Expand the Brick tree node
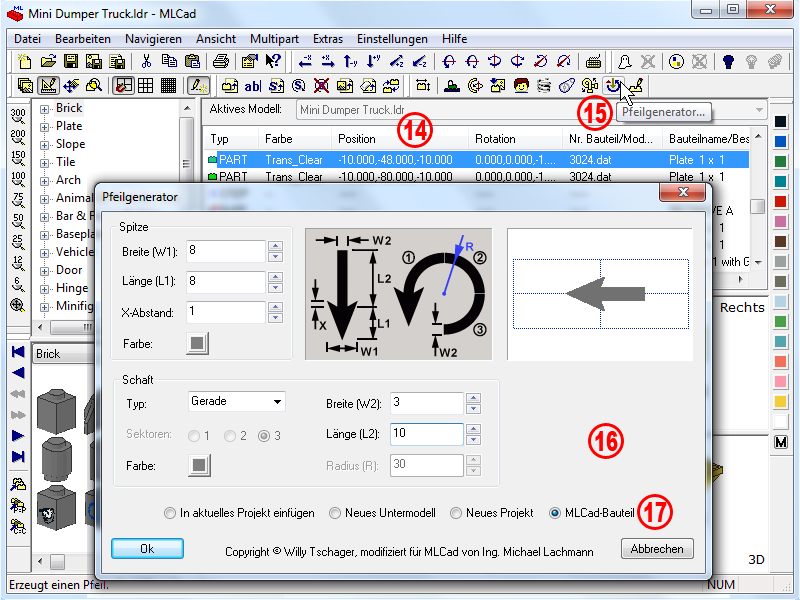Image resolution: width=800 pixels, height=600 pixels. coord(44,109)
